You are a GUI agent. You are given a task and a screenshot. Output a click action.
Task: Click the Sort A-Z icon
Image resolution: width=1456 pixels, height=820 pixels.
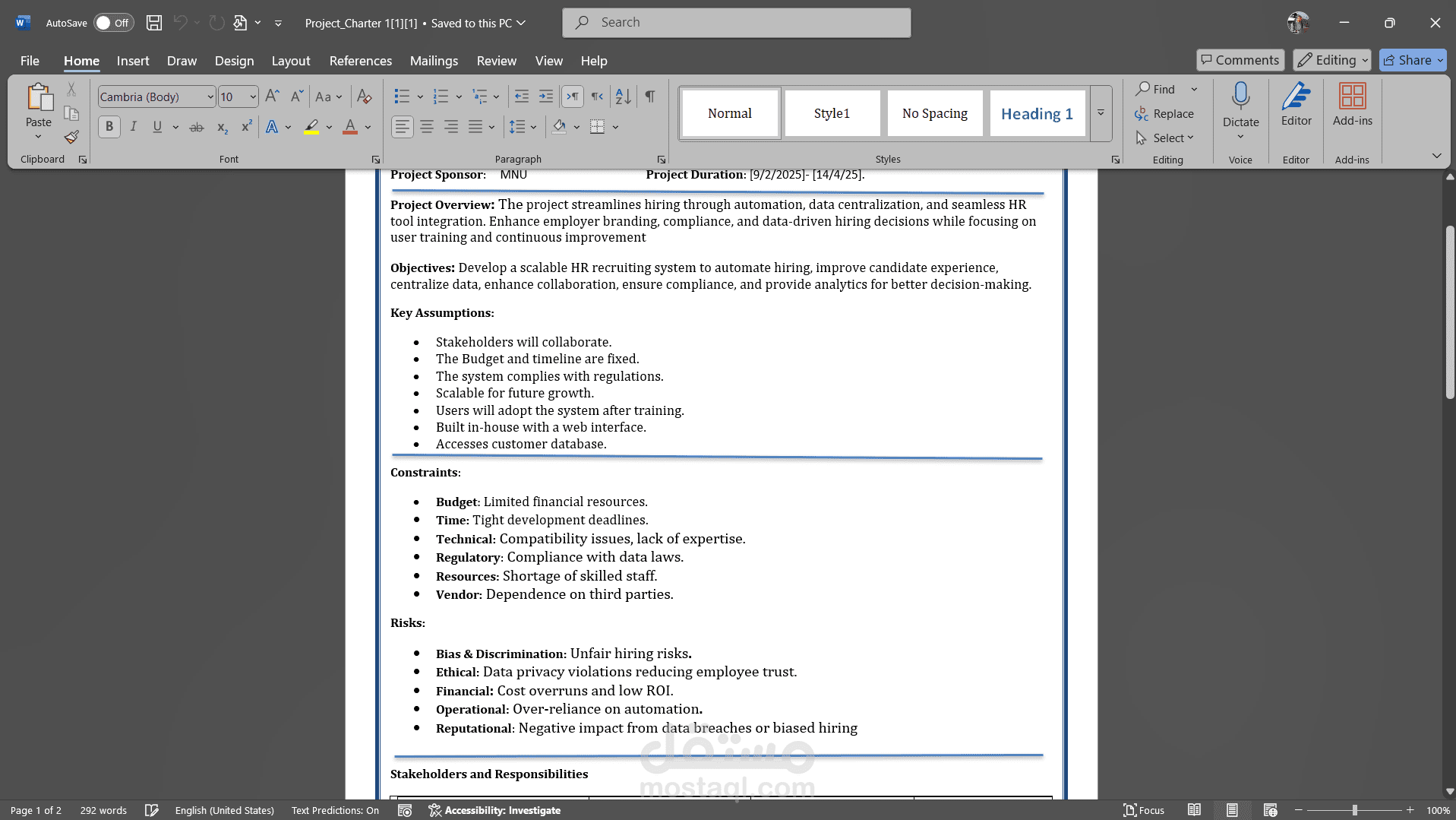[624, 97]
